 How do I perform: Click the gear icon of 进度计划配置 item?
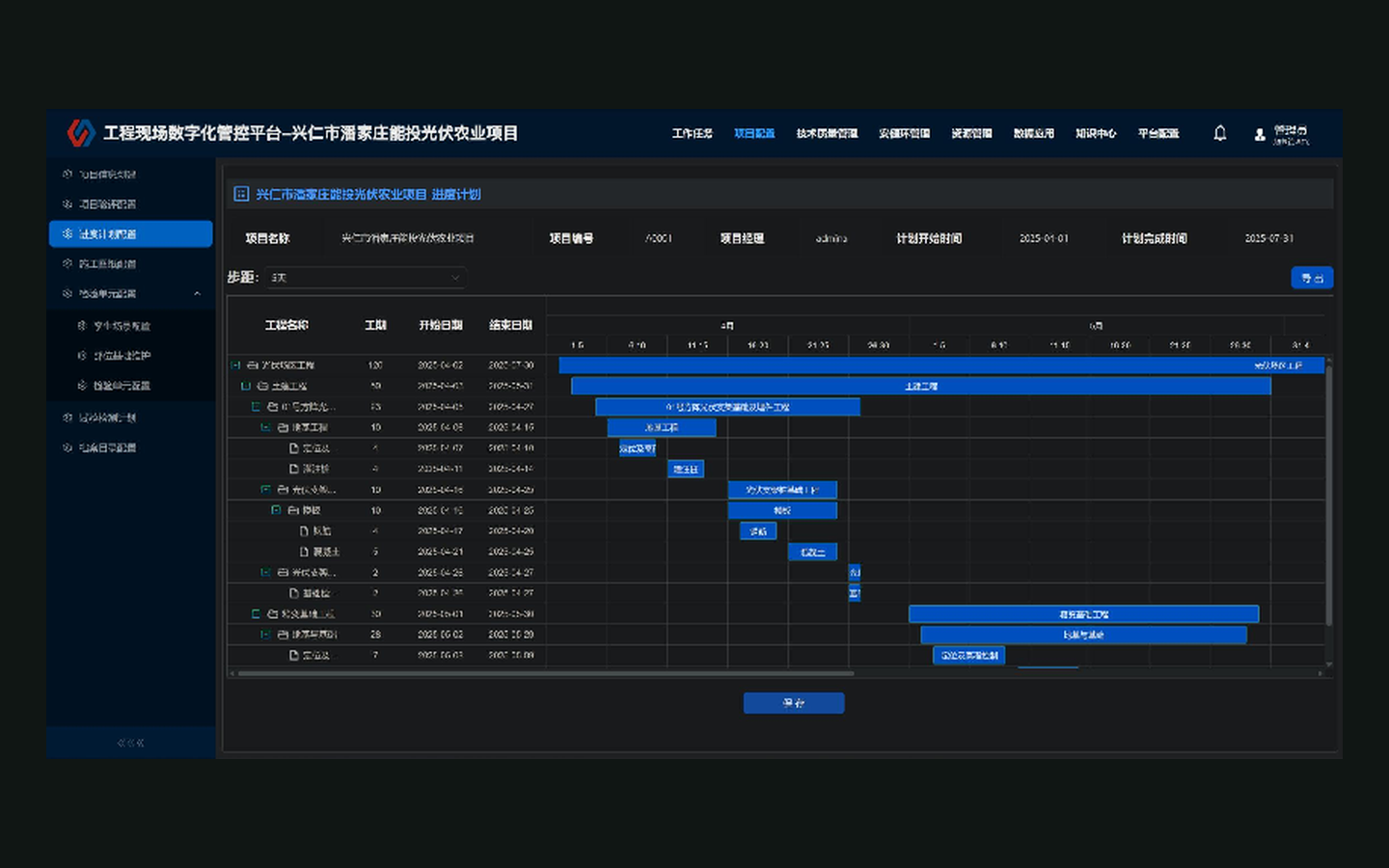68,233
